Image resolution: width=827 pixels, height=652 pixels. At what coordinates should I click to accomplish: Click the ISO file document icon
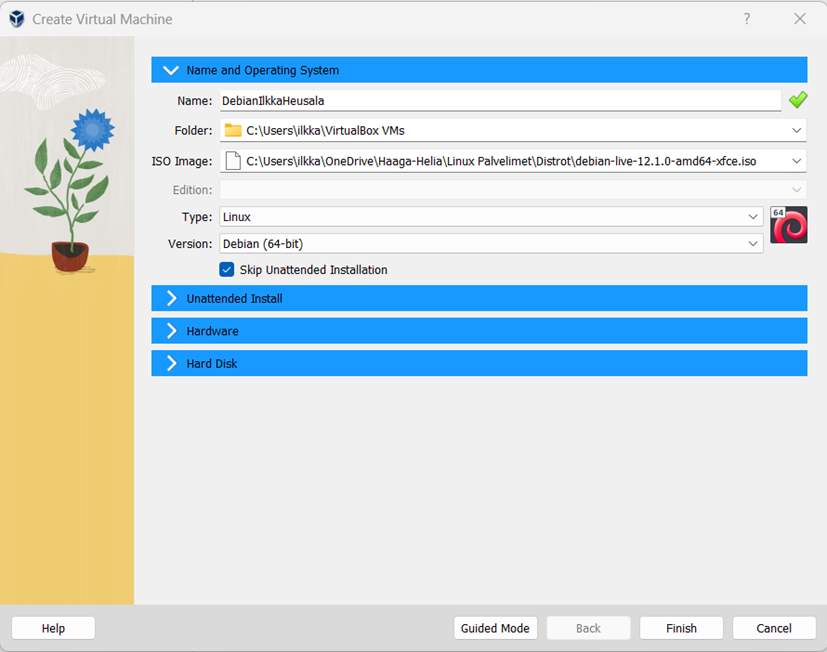pos(233,160)
